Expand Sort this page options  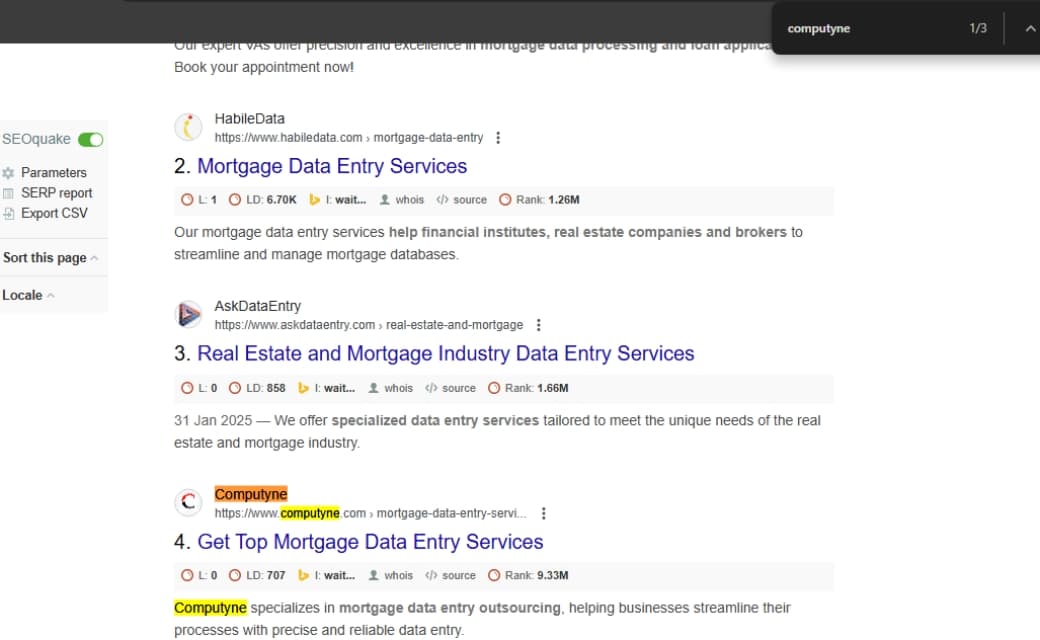(x=50, y=257)
